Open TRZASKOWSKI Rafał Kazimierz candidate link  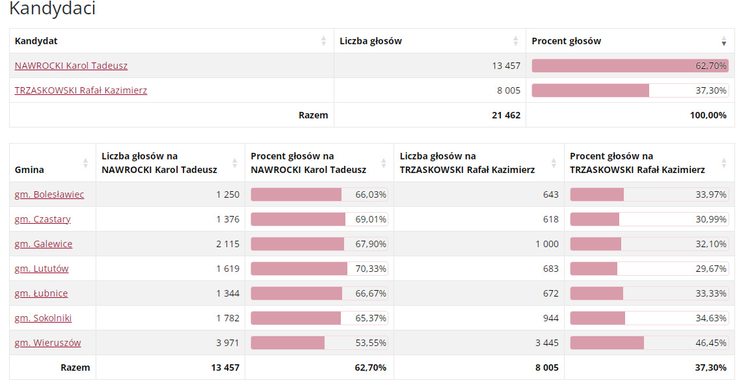coord(81,90)
